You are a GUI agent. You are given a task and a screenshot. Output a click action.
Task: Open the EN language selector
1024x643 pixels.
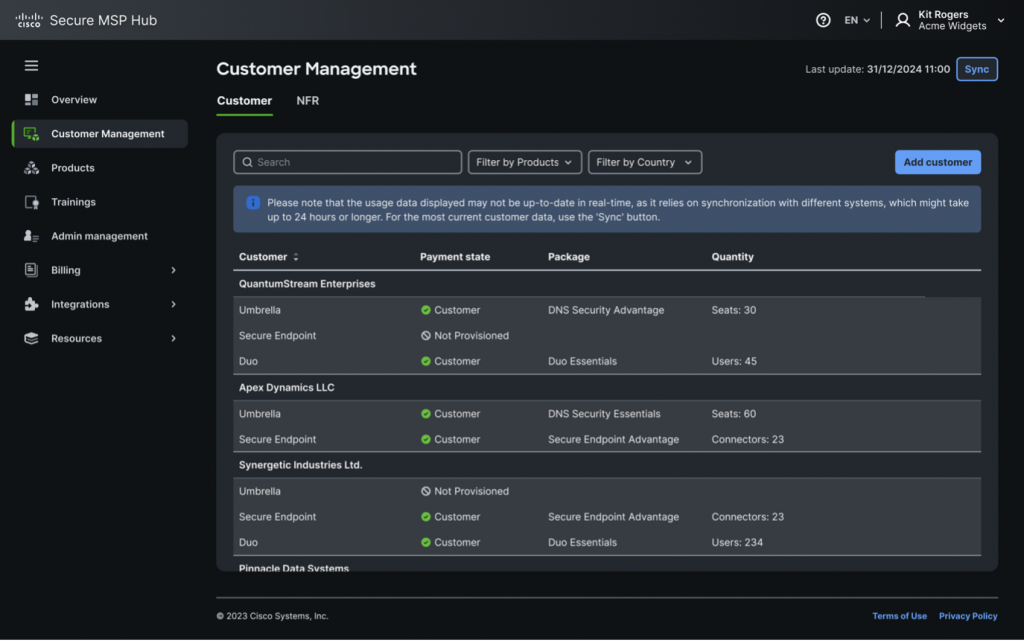(857, 20)
